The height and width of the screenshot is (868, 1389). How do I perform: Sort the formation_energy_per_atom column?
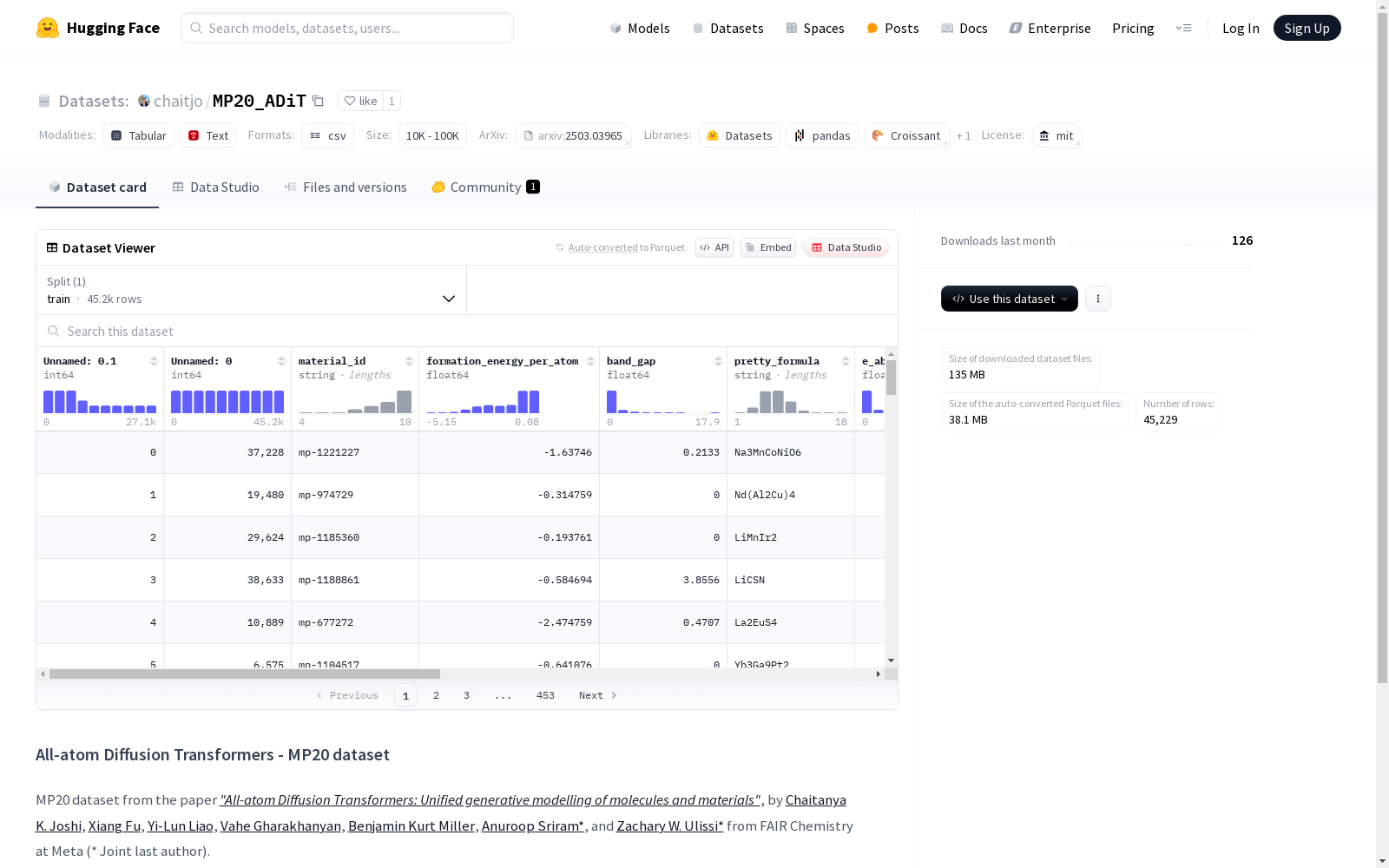[590, 361]
